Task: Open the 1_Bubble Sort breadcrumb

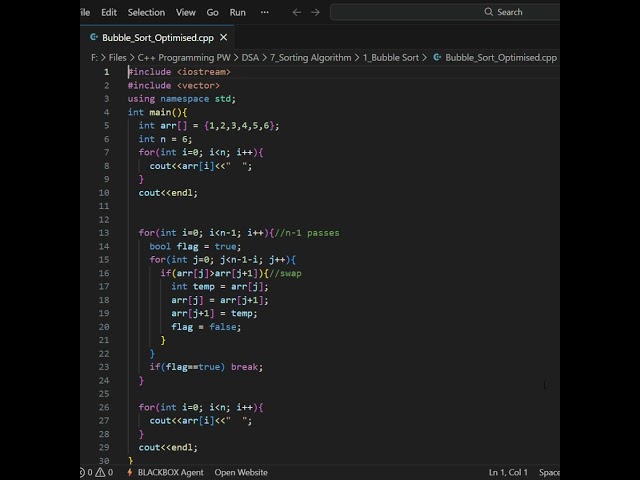Action: [x=391, y=58]
